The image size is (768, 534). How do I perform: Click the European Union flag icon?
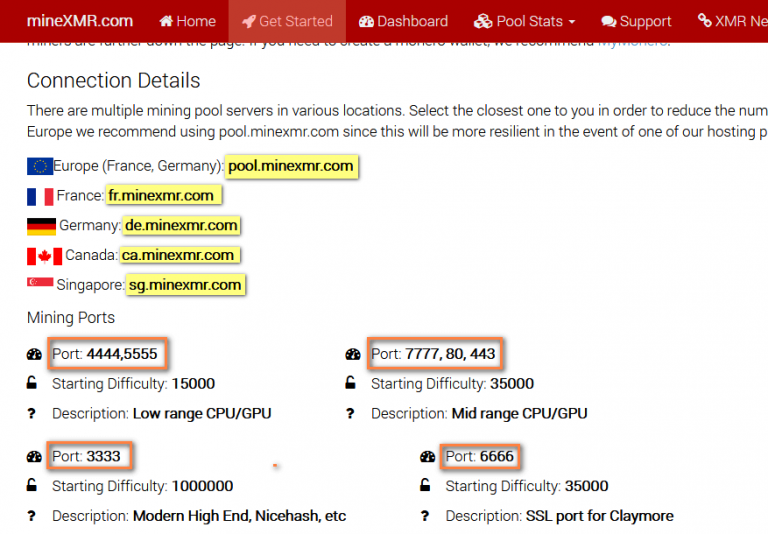click(40, 166)
